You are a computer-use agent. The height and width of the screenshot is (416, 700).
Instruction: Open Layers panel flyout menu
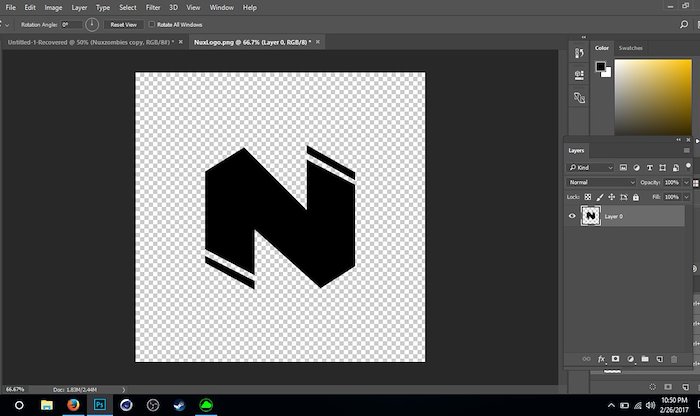point(687,150)
